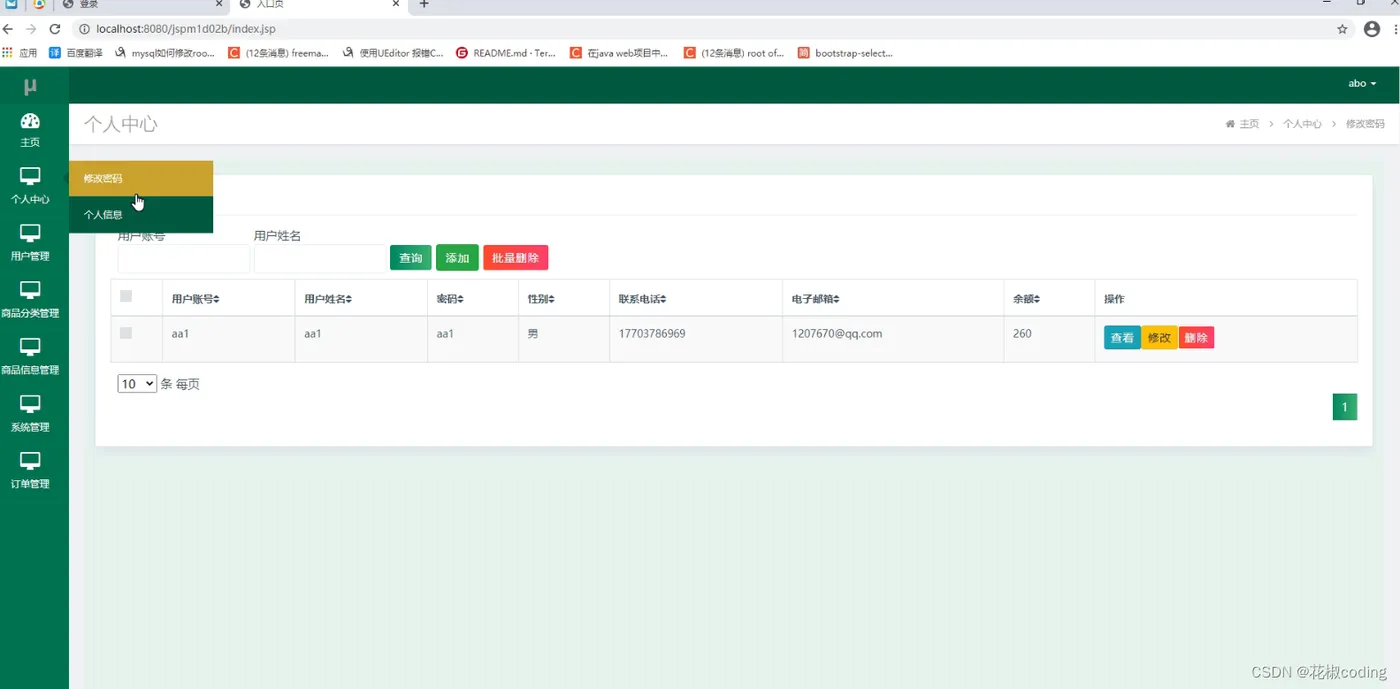The width and height of the screenshot is (1400, 689).
Task: Click the μ logo at sidebar top
Action: (30, 86)
